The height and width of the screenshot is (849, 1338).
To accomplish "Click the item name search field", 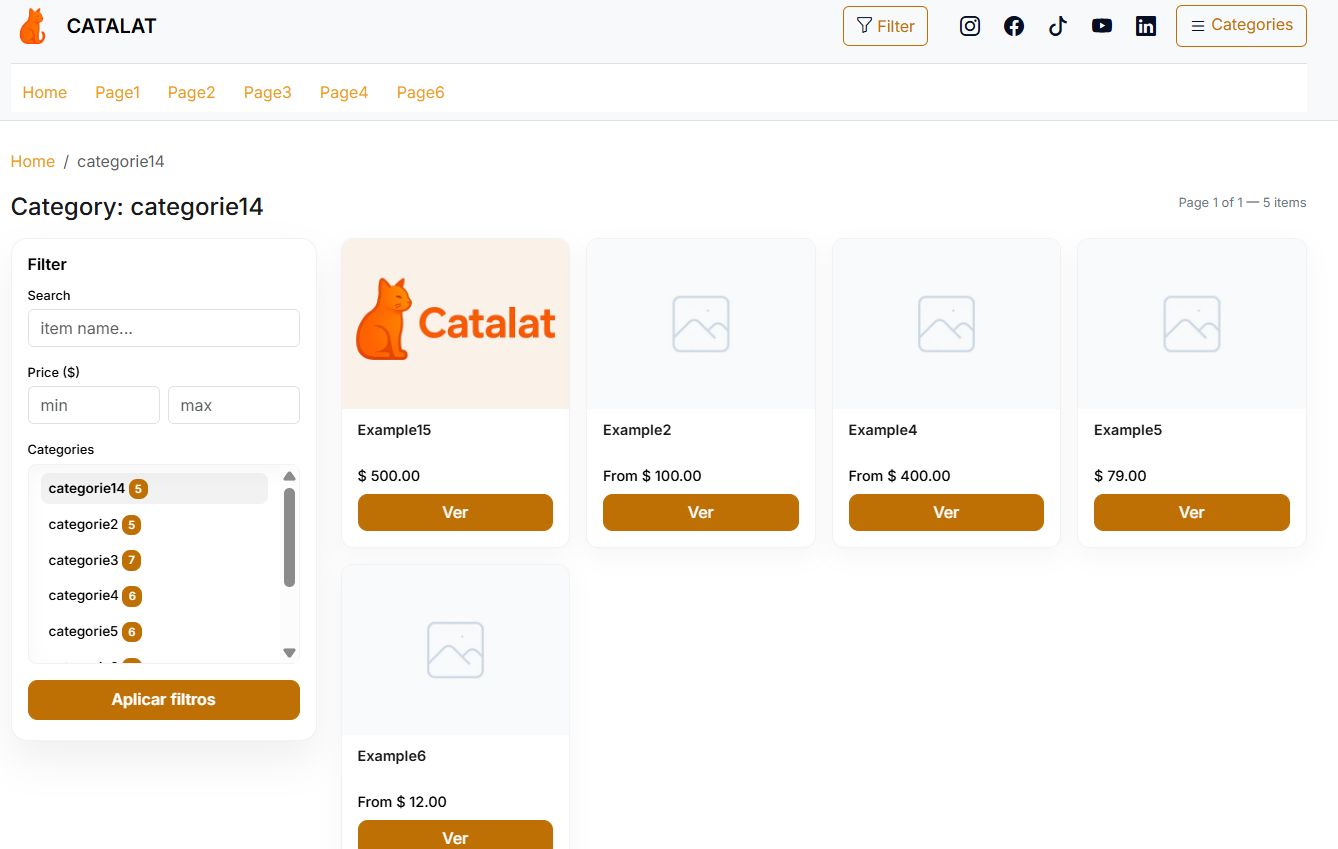I will click(164, 328).
